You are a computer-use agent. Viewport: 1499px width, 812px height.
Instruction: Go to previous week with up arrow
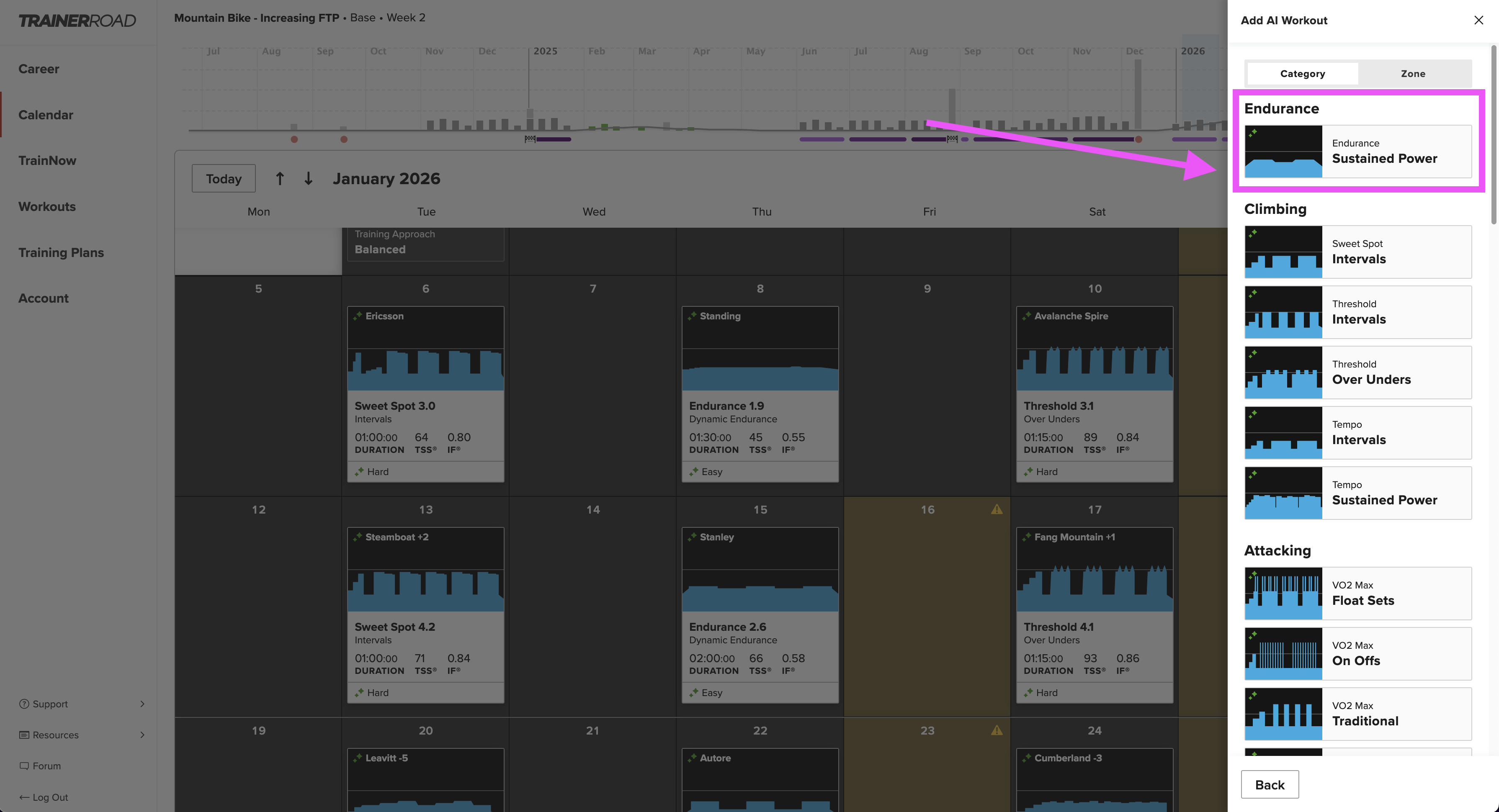[x=280, y=179]
